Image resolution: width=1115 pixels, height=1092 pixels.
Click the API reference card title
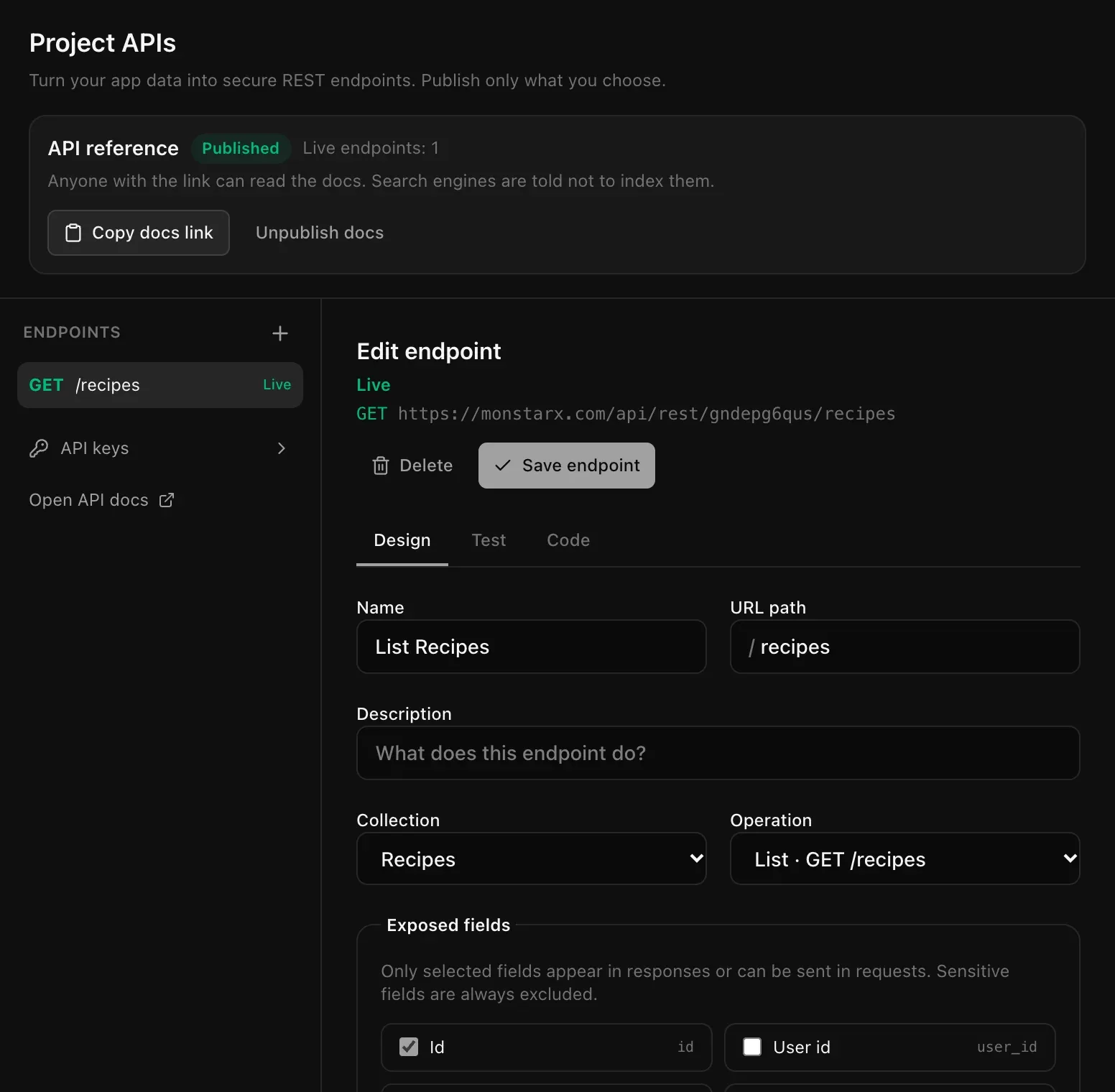coord(114,148)
